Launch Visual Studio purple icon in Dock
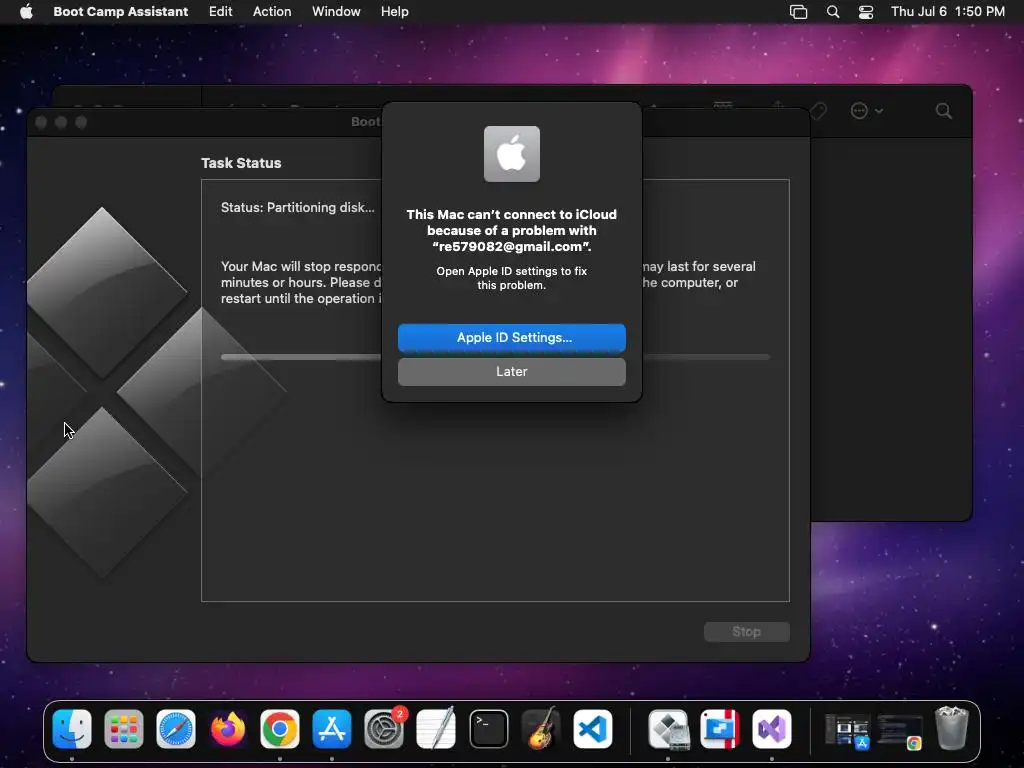 [772, 729]
